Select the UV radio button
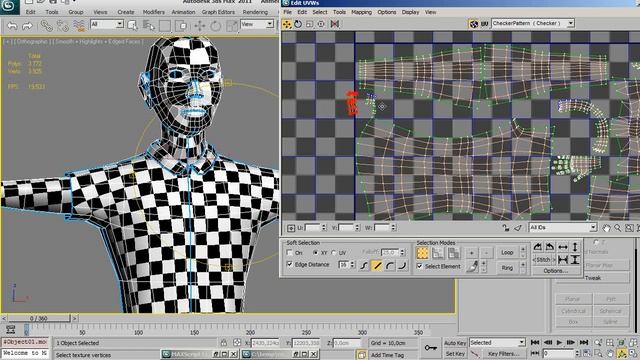Screen dimensions: 640x360 click(333, 253)
